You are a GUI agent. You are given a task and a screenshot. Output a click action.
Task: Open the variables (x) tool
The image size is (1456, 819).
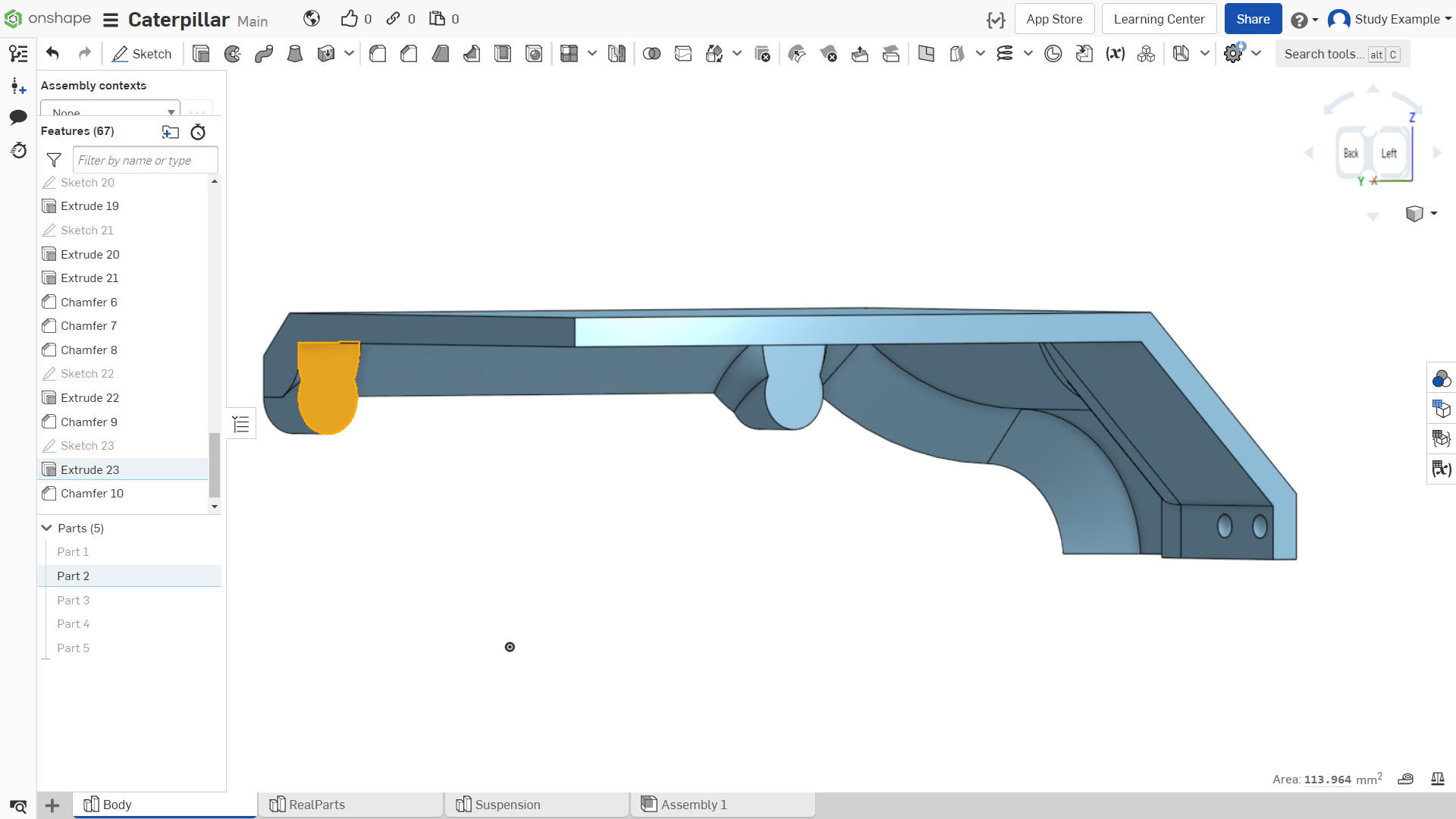pyautogui.click(x=1115, y=54)
